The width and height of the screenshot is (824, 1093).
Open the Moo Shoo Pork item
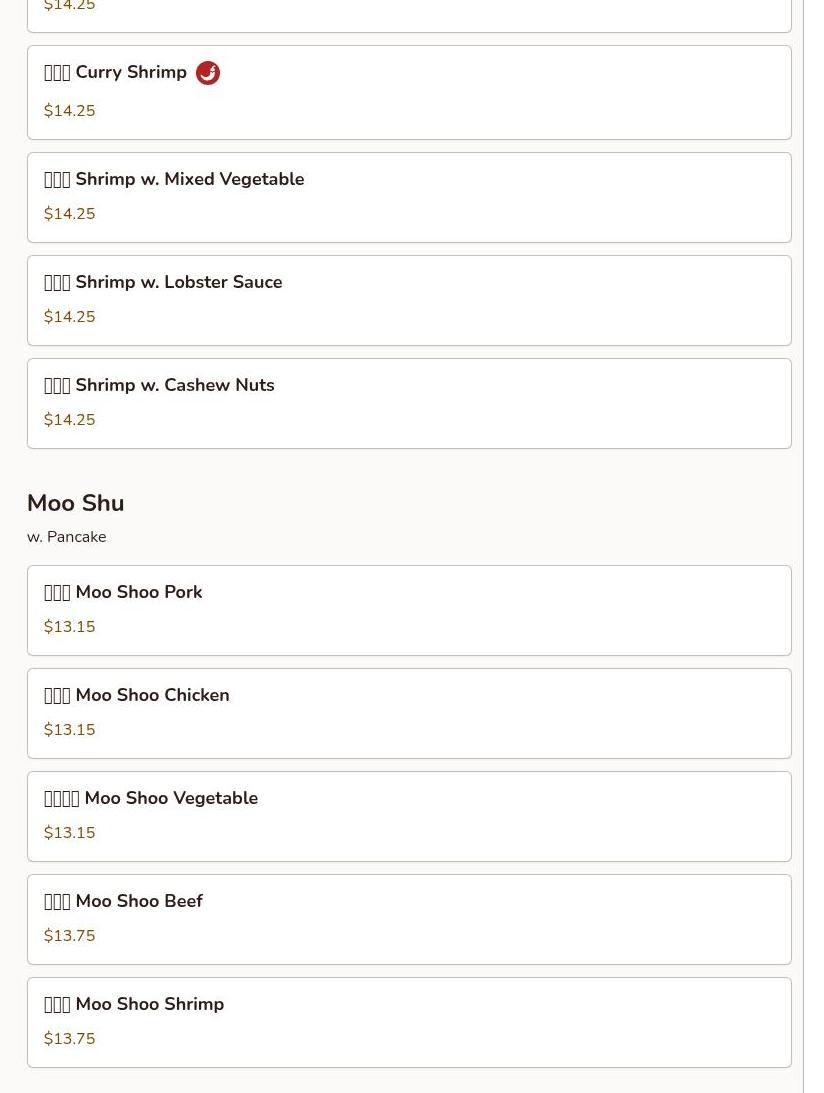(409, 611)
